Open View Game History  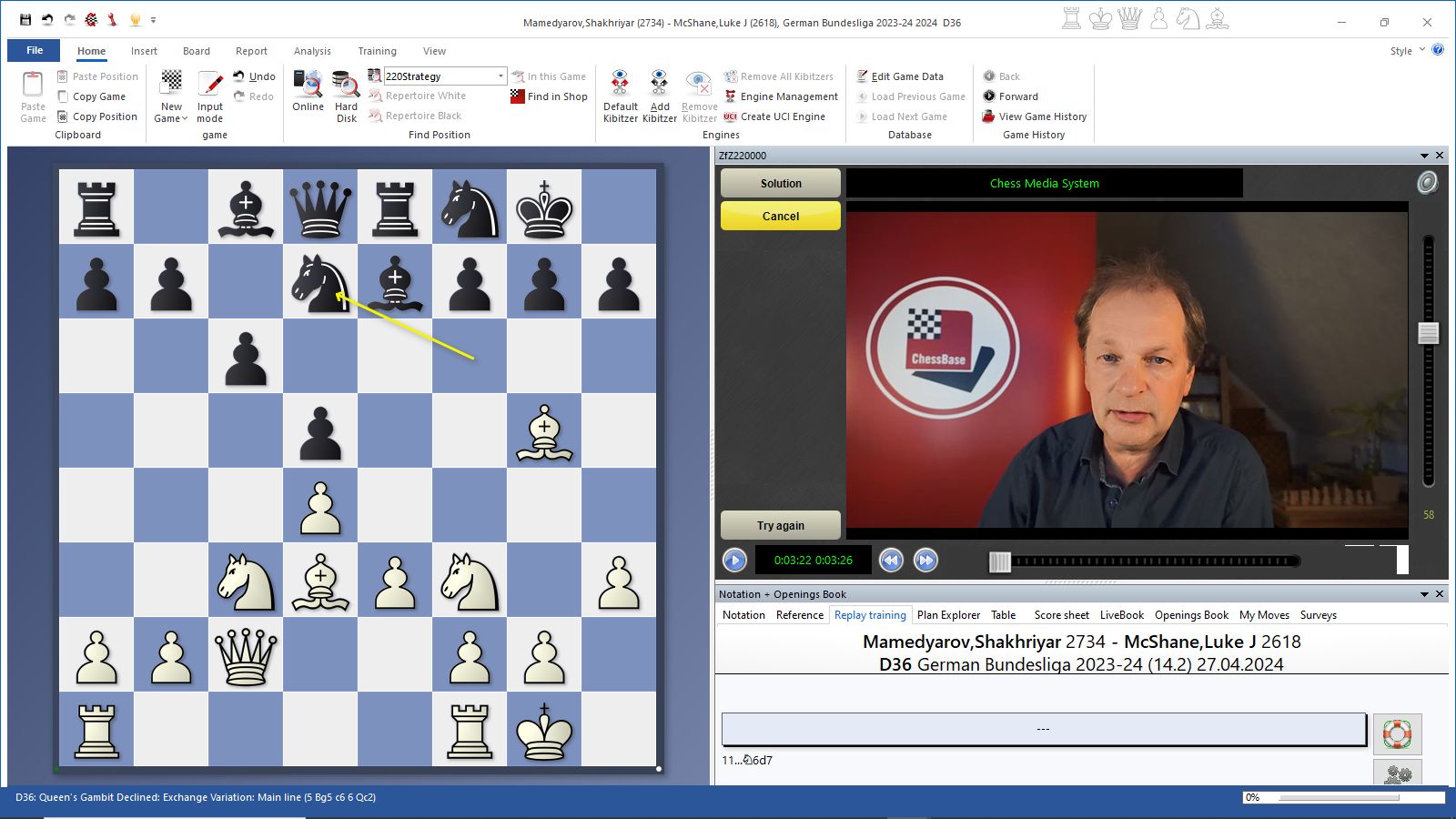(1042, 116)
